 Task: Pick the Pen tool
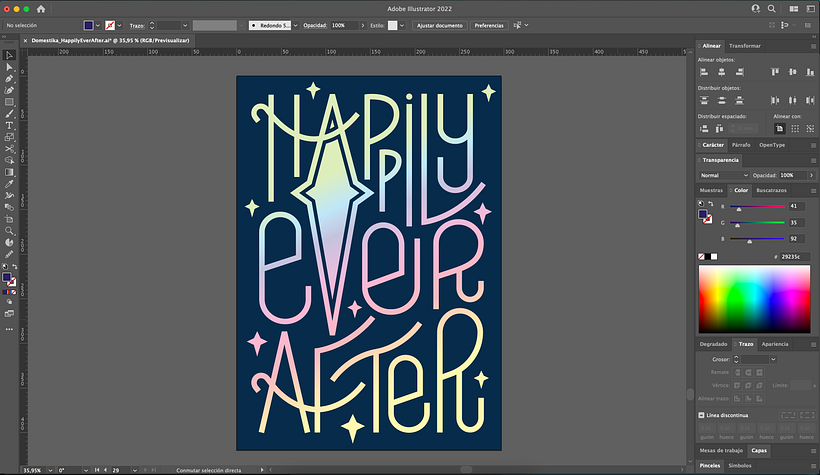pos(9,78)
